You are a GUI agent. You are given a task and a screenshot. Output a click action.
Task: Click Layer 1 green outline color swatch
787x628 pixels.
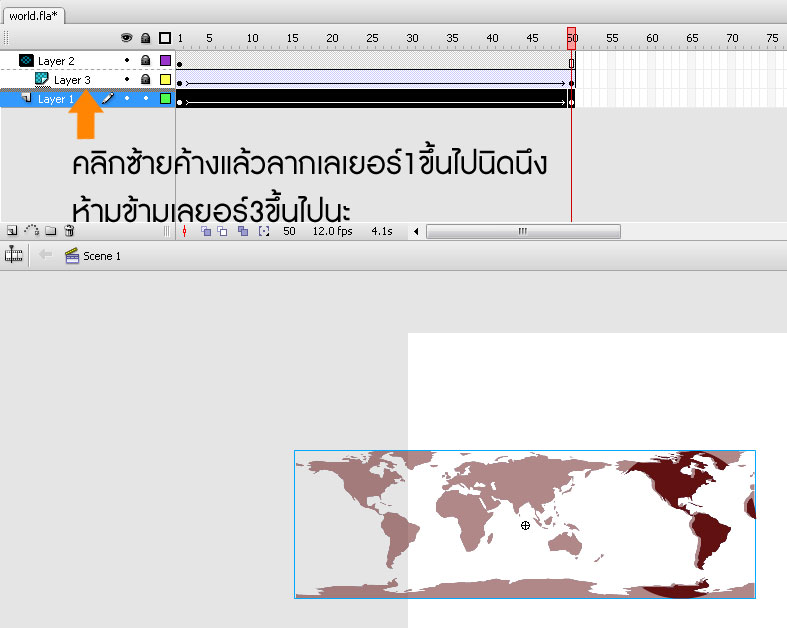point(165,98)
